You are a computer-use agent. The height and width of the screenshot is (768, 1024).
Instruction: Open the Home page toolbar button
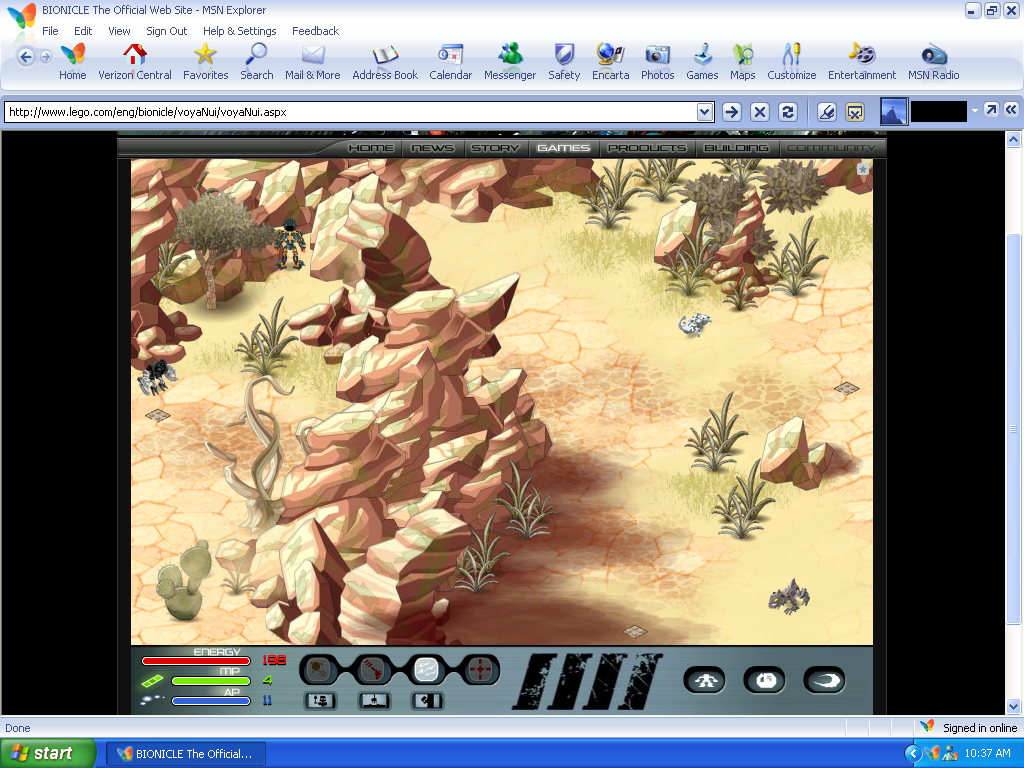point(72,63)
